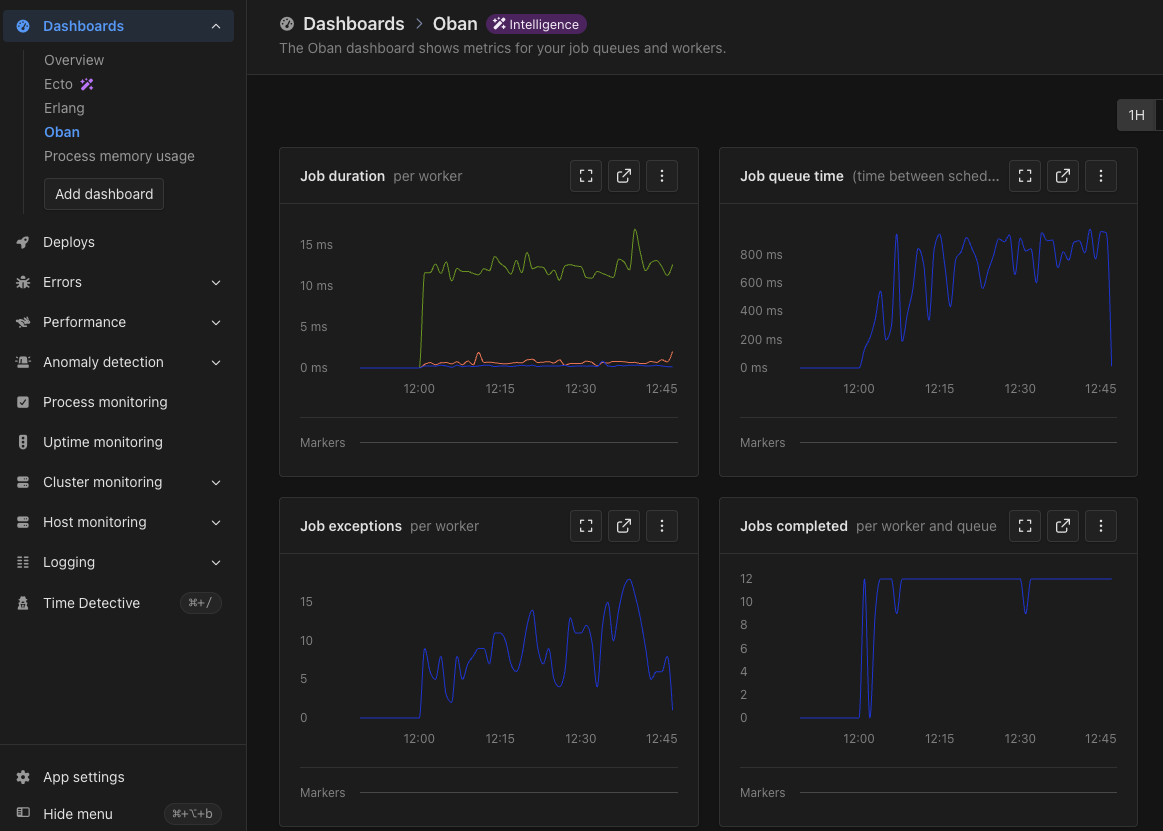Open Job exceptions kebab menu
The width and height of the screenshot is (1163, 831).
(662, 526)
